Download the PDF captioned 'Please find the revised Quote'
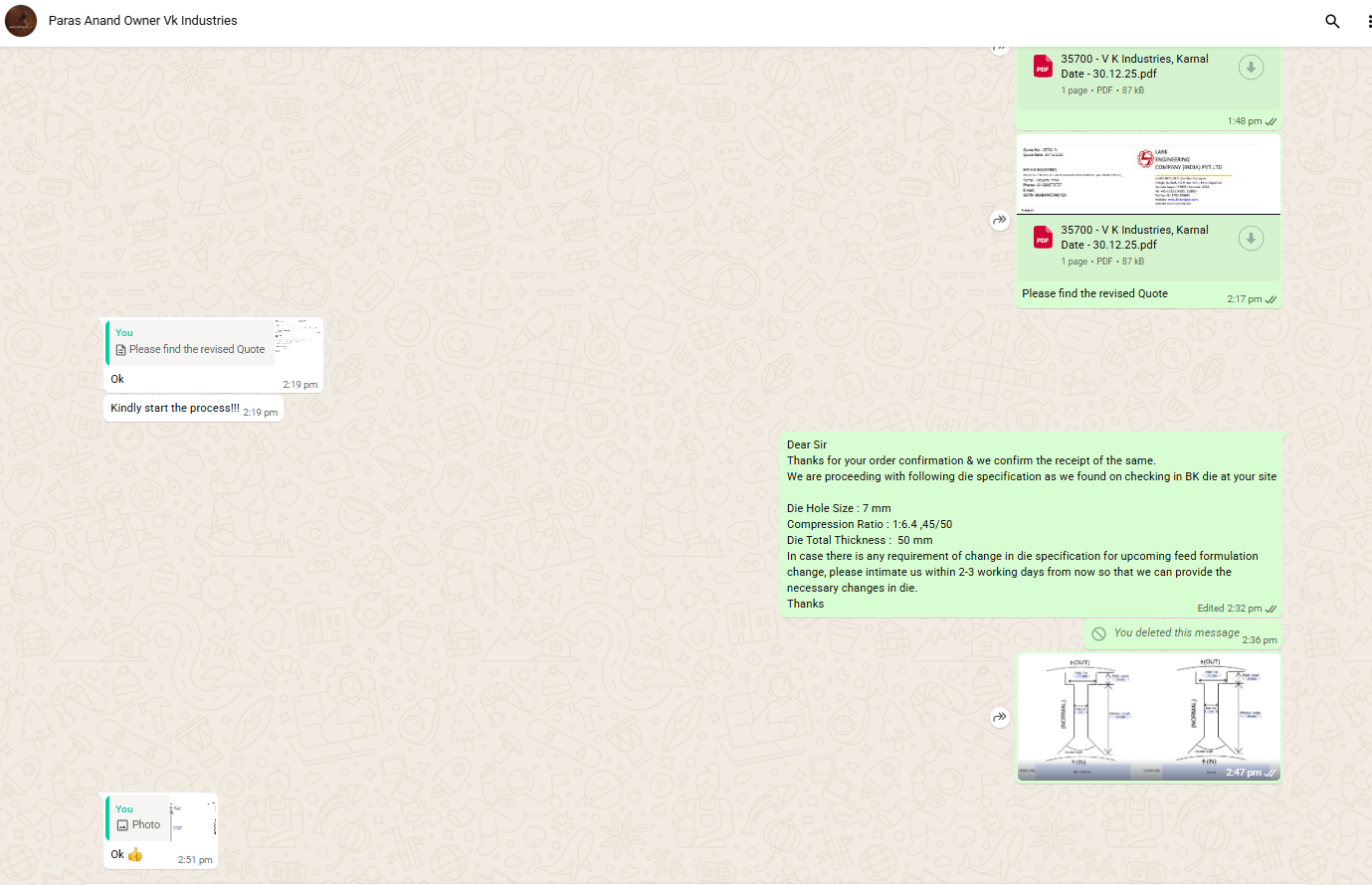This screenshot has width=1372, height=885. coord(1251,238)
